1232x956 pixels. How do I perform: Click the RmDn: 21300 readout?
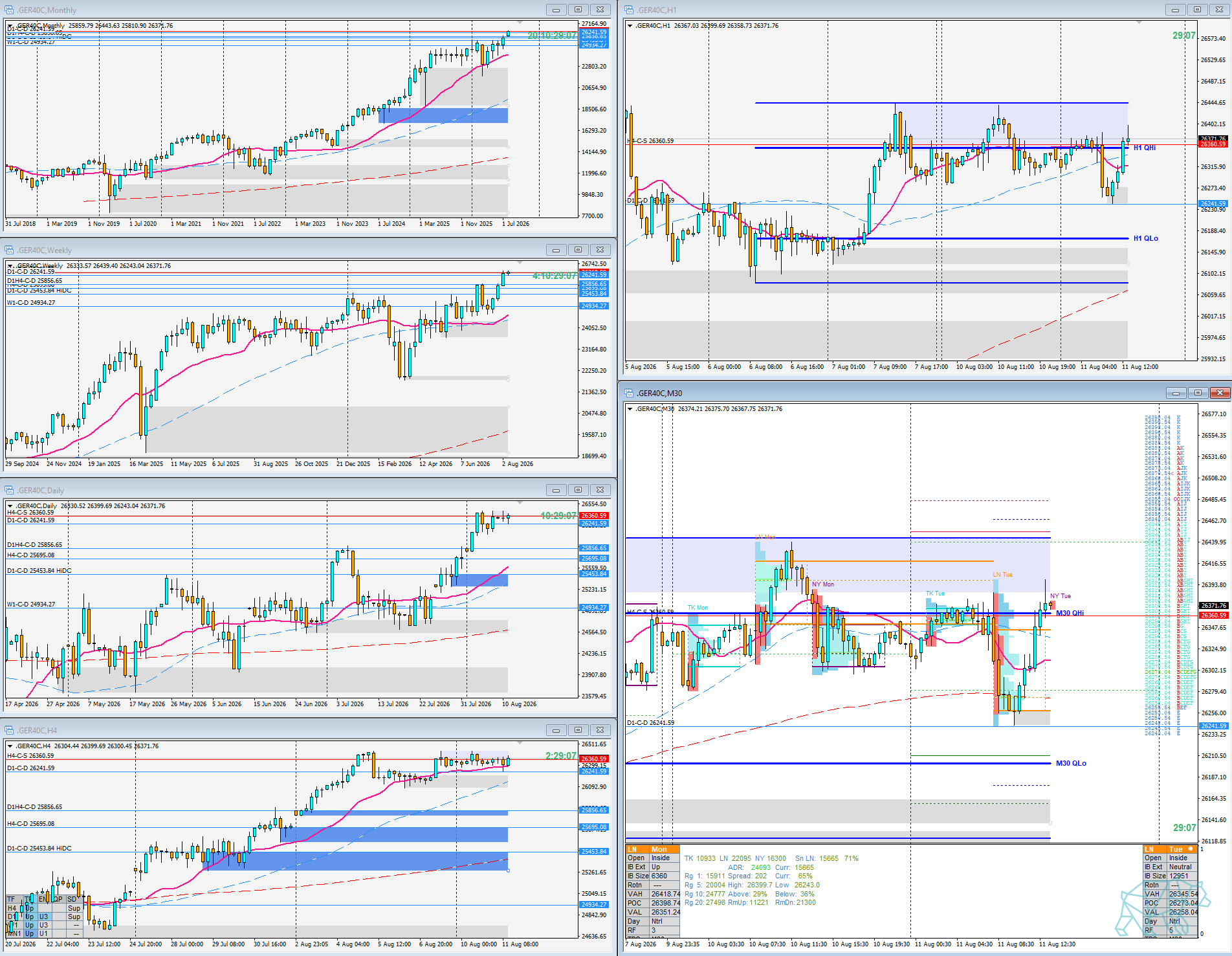pos(795,902)
